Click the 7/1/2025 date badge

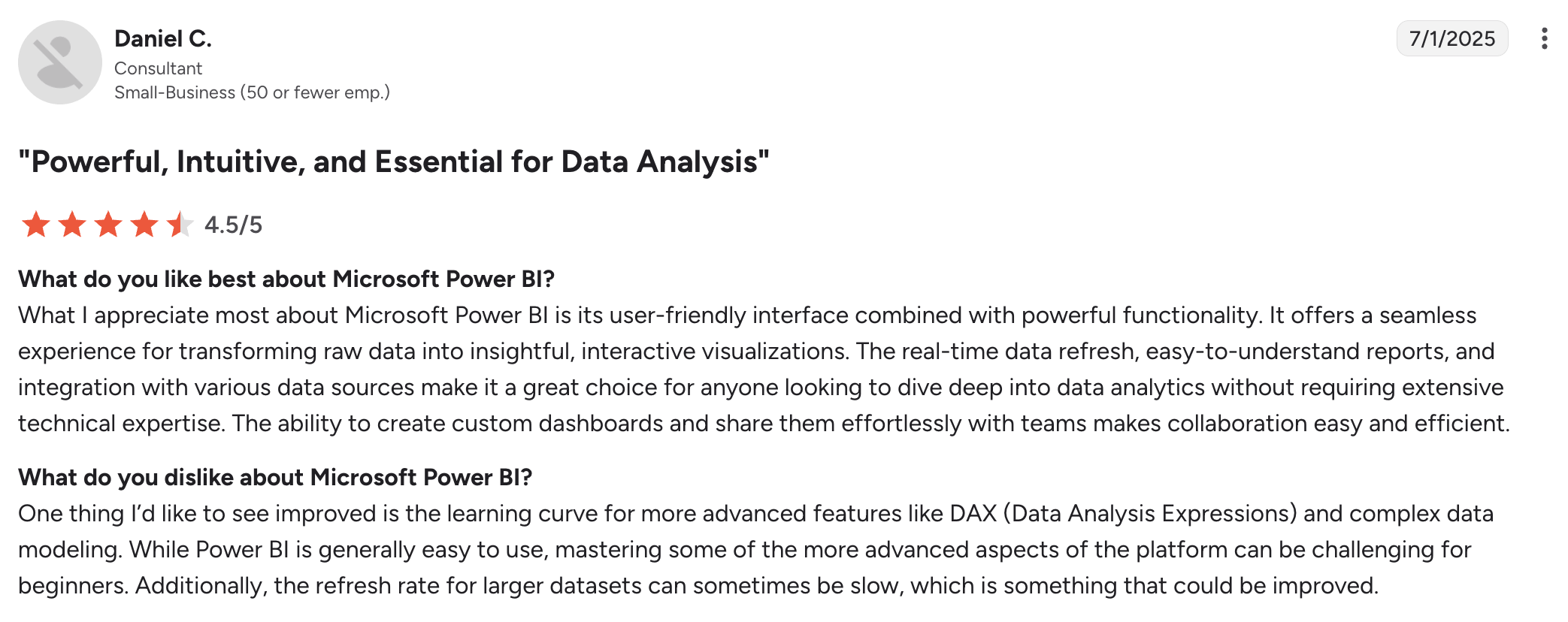click(x=1451, y=38)
